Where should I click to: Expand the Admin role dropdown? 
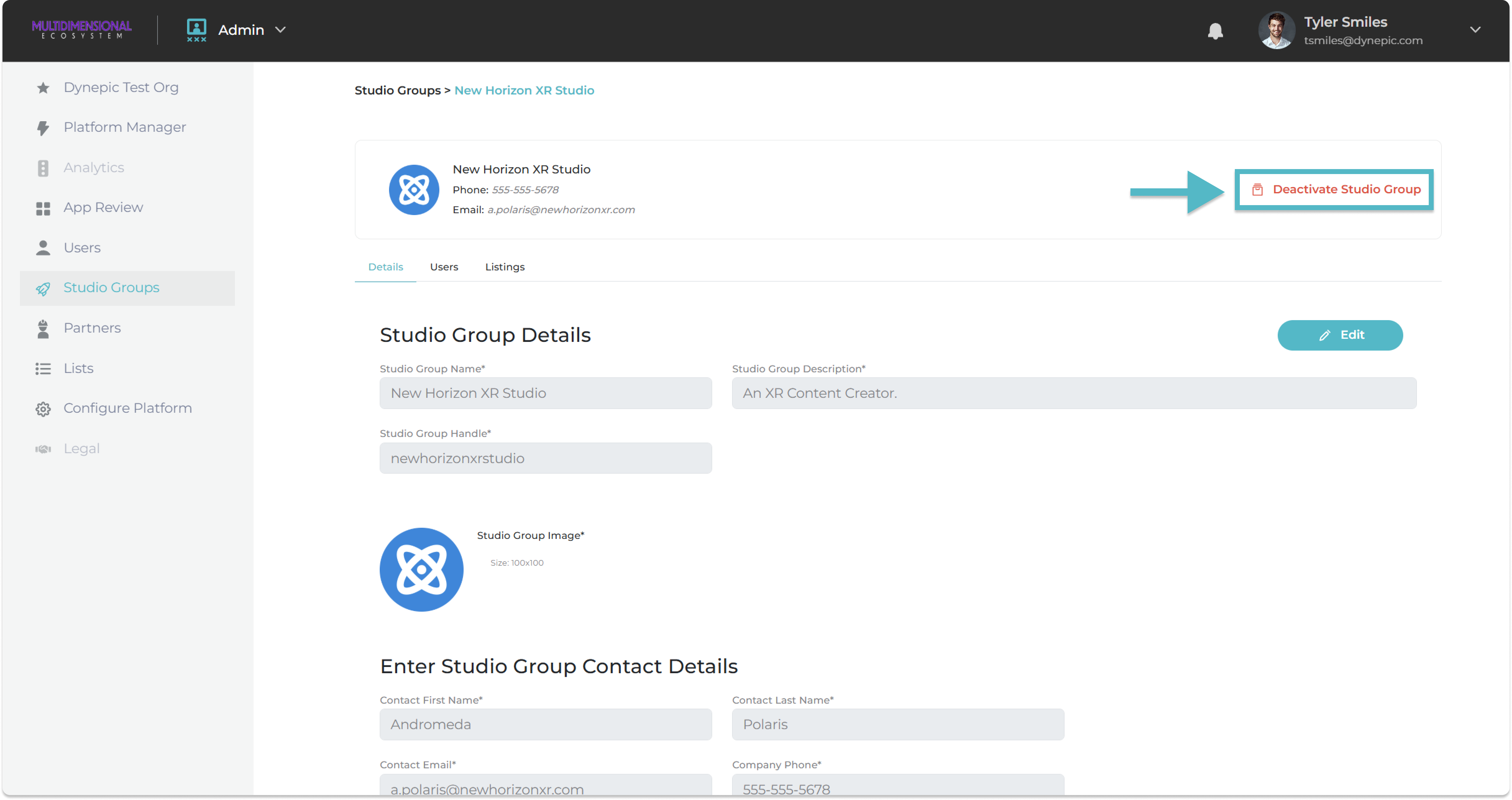pos(281,29)
